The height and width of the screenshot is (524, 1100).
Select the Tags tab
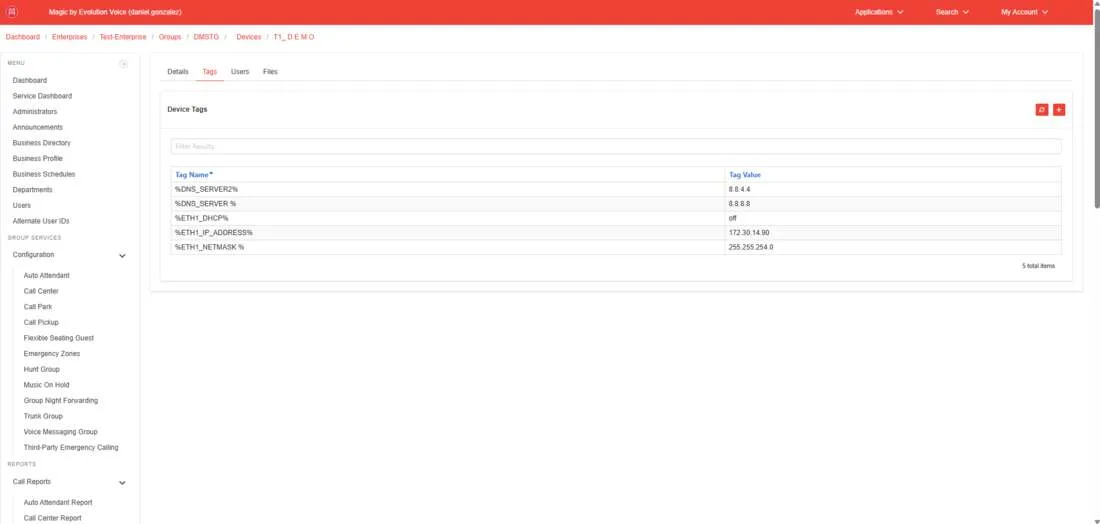(x=210, y=72)
